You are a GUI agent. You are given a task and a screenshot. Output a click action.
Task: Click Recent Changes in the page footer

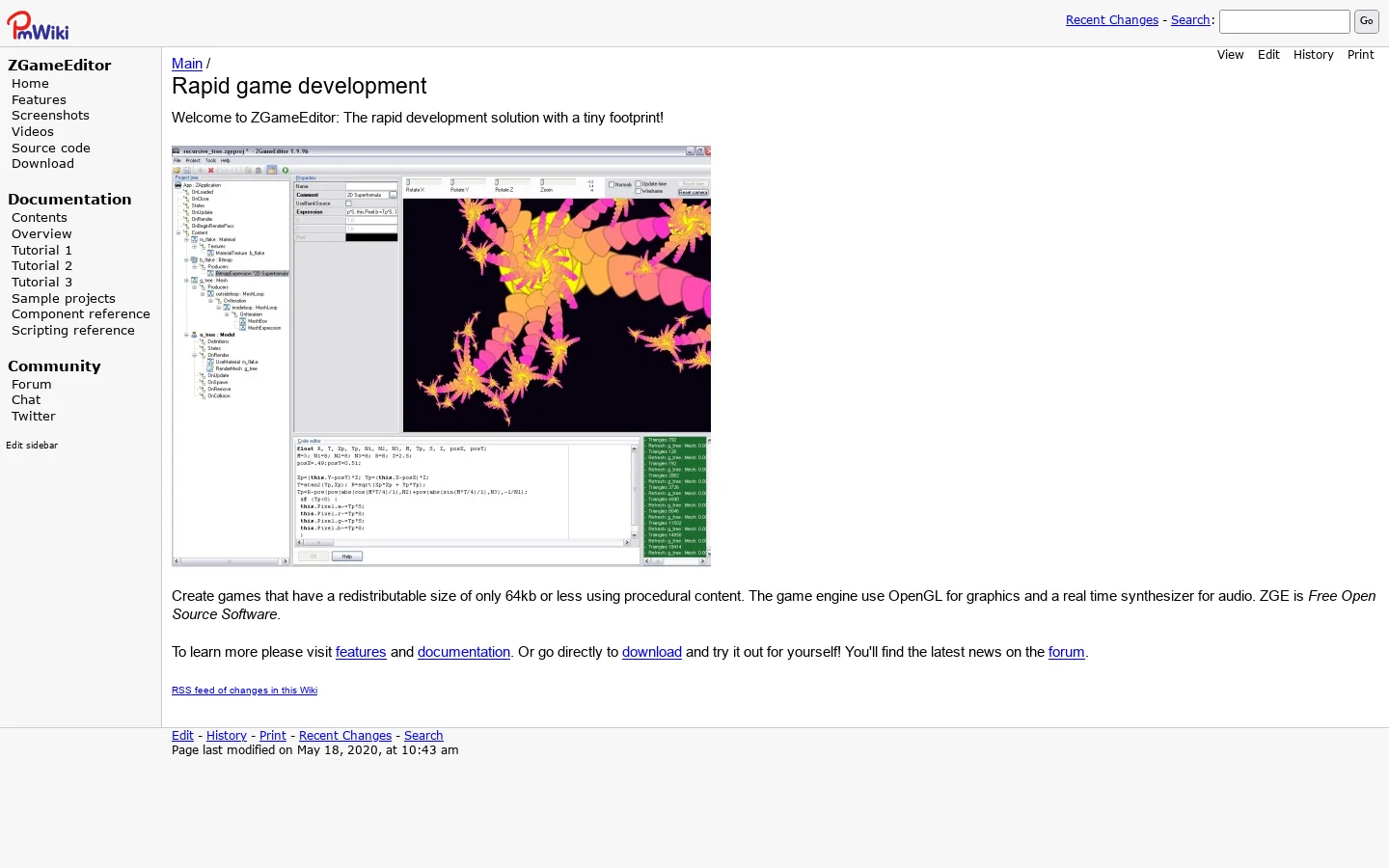pyautogui.click(x=345, y=736)
